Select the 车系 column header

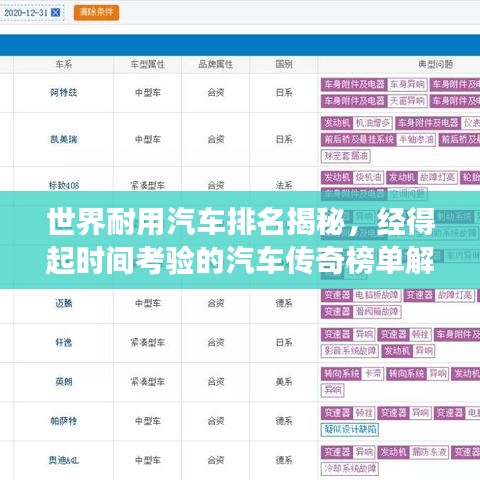(x=64, y=64)
